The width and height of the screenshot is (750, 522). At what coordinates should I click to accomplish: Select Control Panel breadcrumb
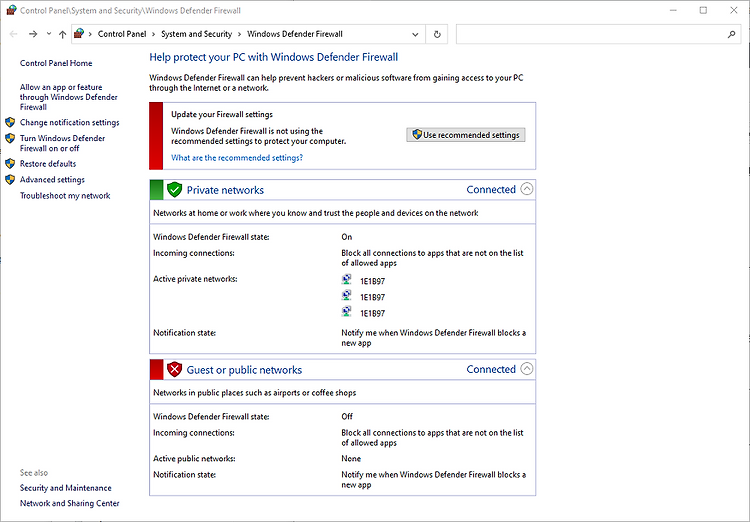click(122, 34)
